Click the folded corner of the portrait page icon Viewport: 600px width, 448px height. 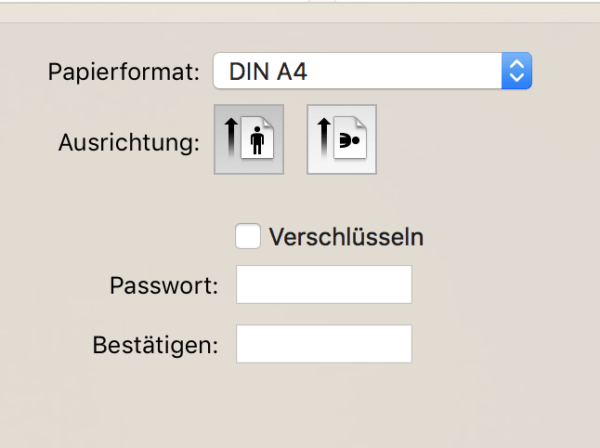pyautogui.click(x=268, y=122)
